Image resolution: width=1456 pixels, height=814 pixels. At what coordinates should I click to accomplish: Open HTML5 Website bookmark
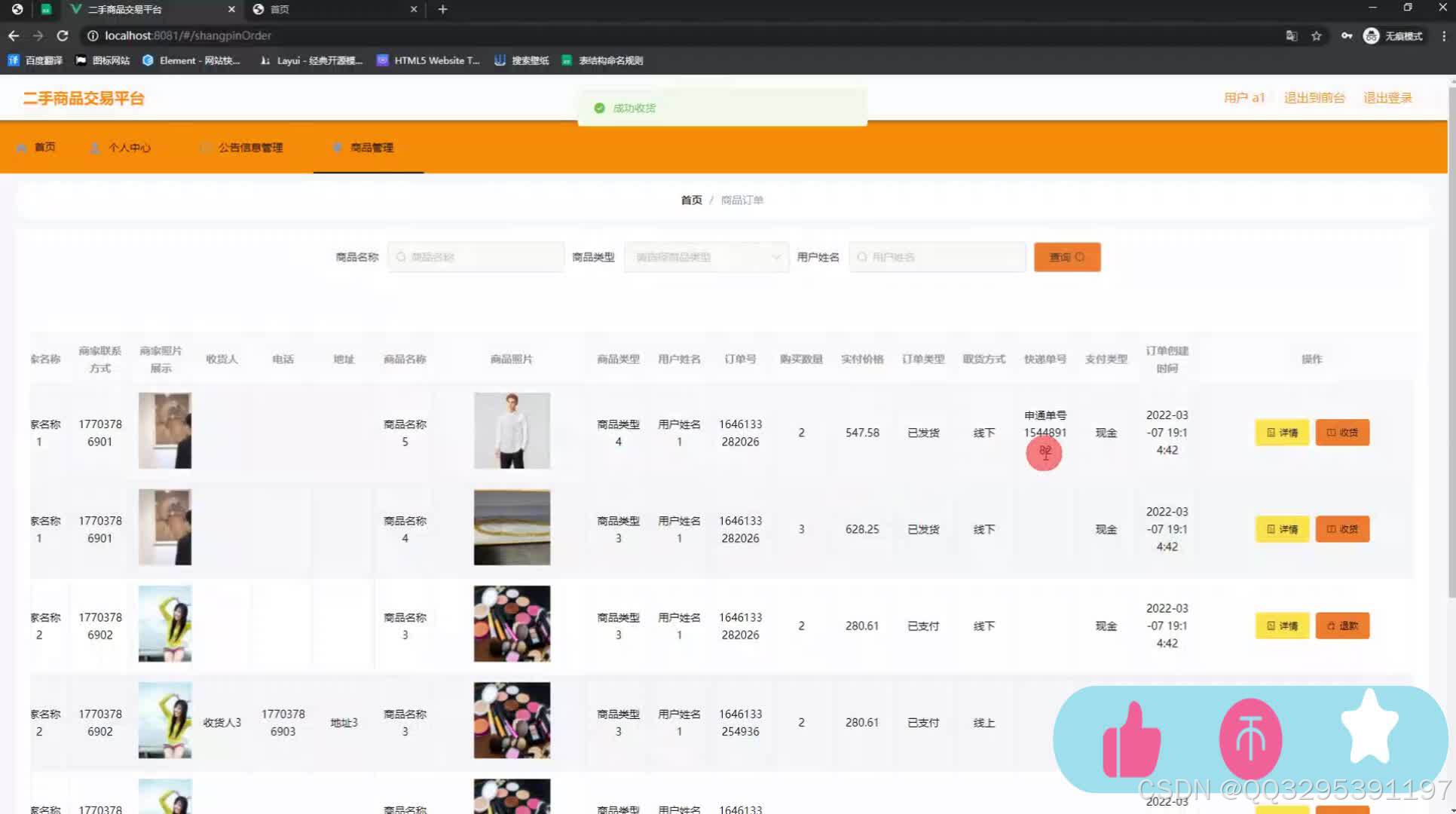(x=428, y=60)
